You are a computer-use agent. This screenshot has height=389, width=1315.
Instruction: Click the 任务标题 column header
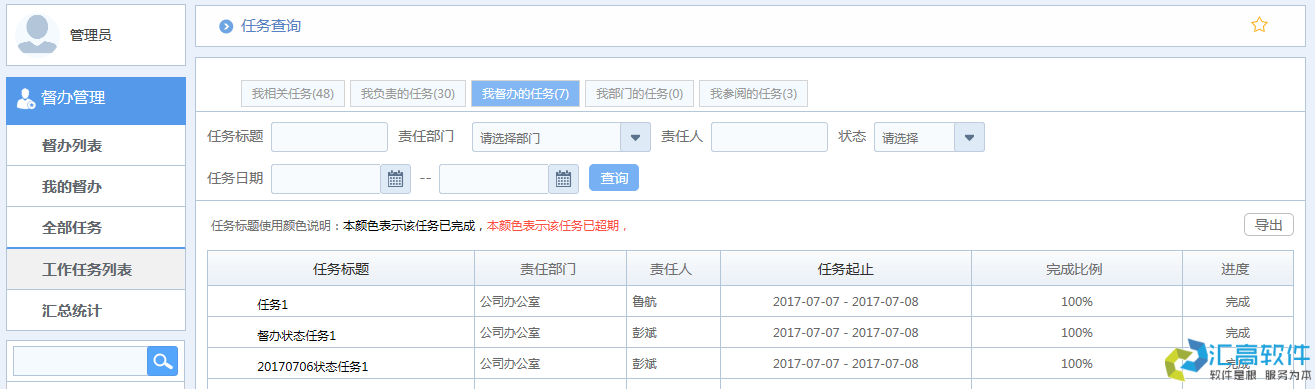[x=341, y=269]
